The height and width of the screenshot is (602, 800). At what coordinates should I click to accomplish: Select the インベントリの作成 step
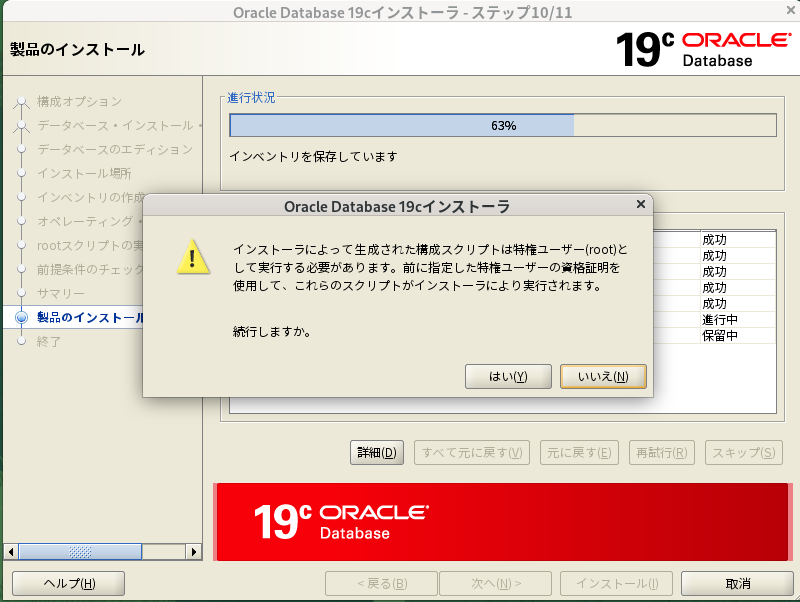[91, 197]
